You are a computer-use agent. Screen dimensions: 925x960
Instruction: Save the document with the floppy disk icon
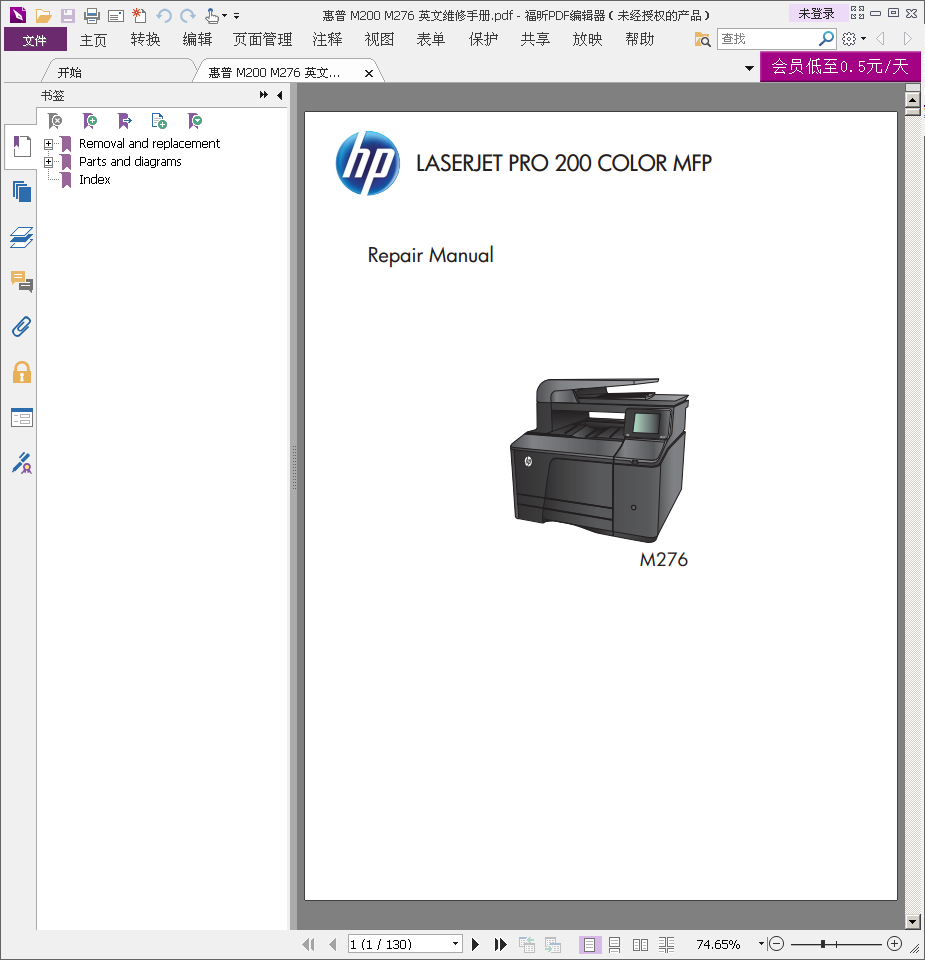(67, 15)
